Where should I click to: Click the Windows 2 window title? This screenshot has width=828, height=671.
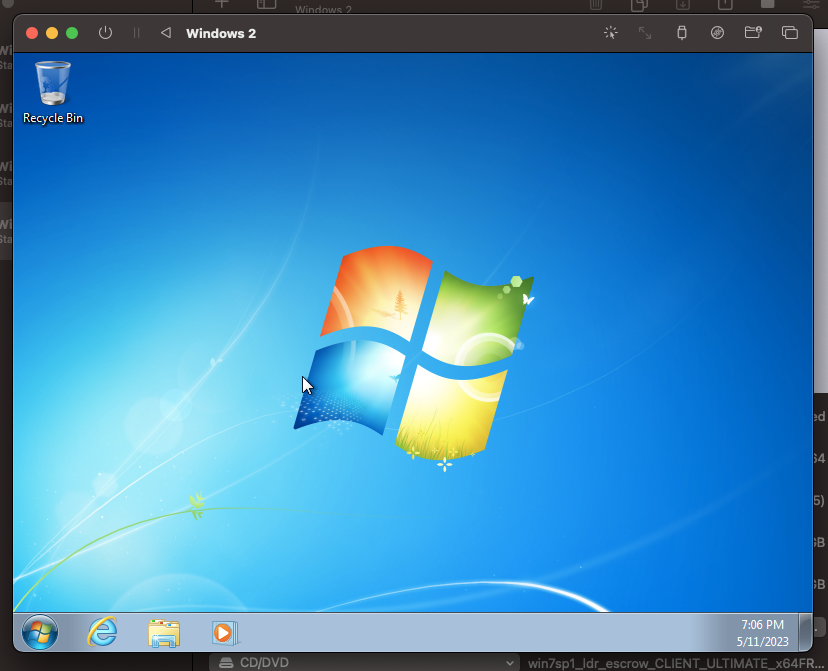221,33
